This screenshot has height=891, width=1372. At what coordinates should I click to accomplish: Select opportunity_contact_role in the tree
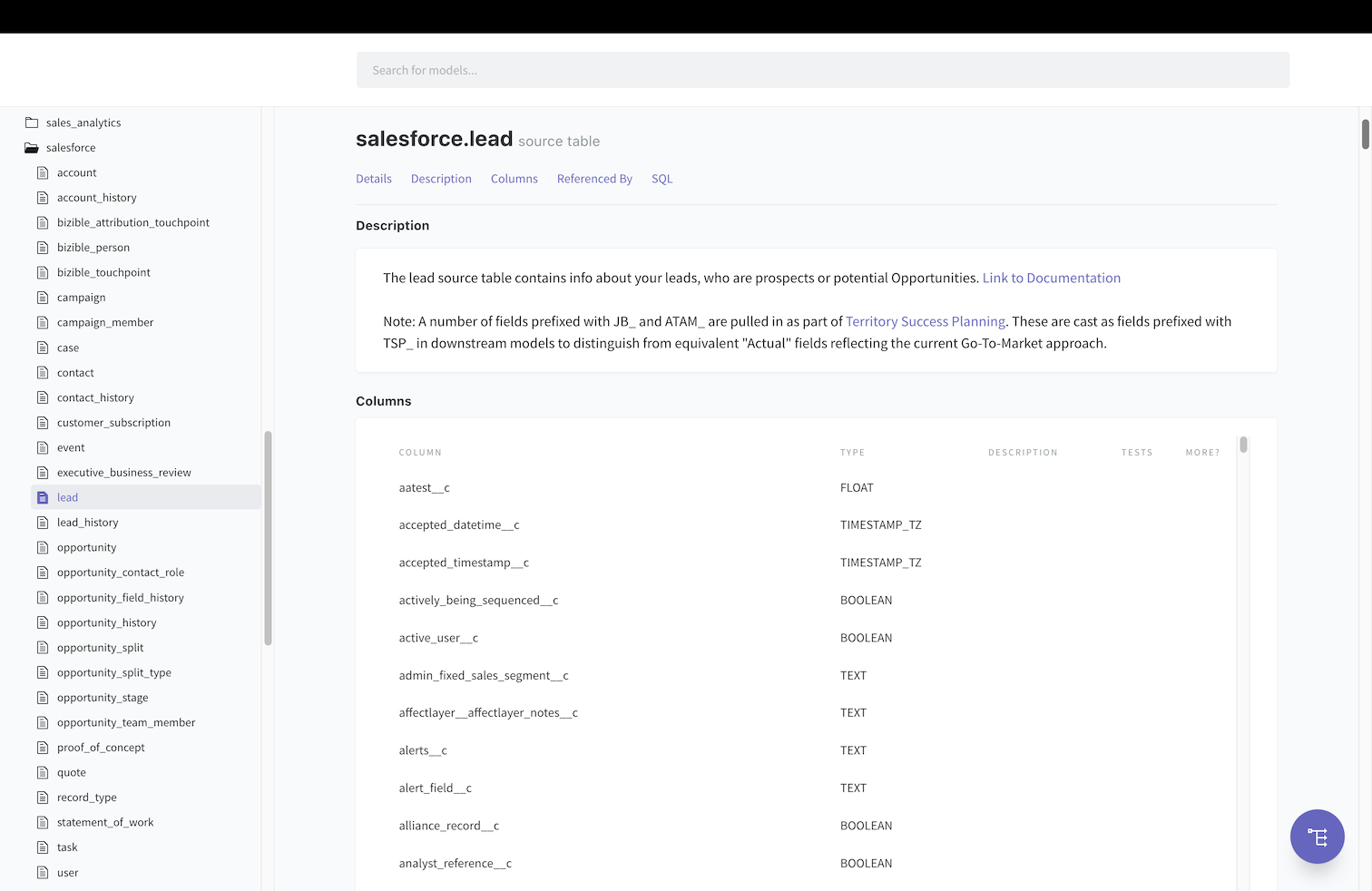point(121,573)
